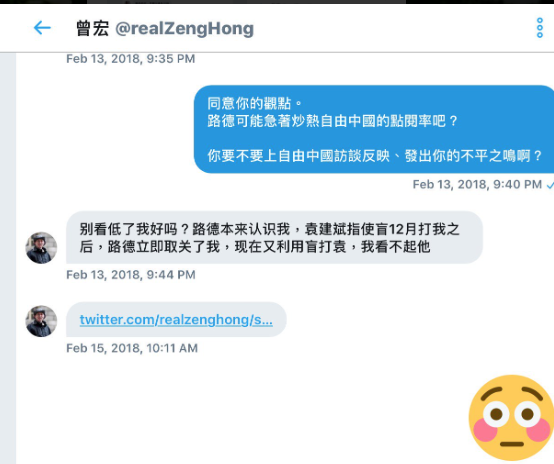This screenshot has height=464, width=554.
Task: Open the three-dot more options menu
Action: [x=540, y=28]
